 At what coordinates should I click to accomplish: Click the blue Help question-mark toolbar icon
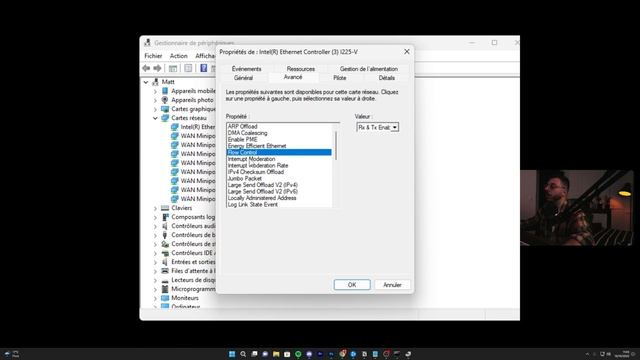click(x=203, y=68)
